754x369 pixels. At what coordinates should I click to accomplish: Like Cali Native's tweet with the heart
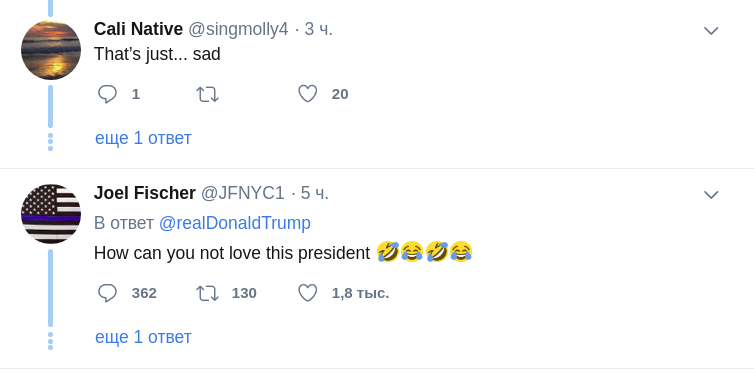[x=308, y=94]
